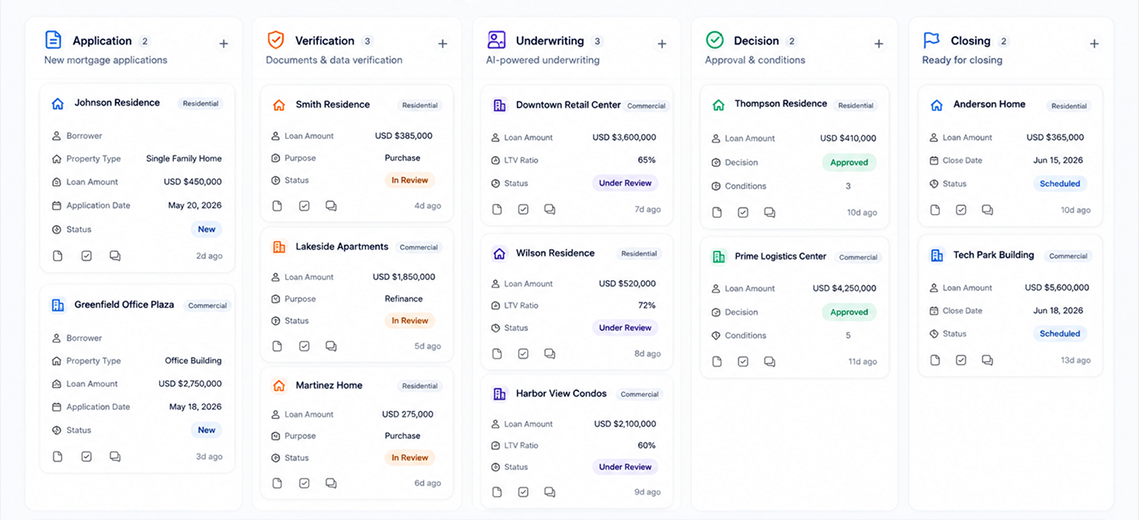Click application date May 20, 2026

tap(195, 206)
